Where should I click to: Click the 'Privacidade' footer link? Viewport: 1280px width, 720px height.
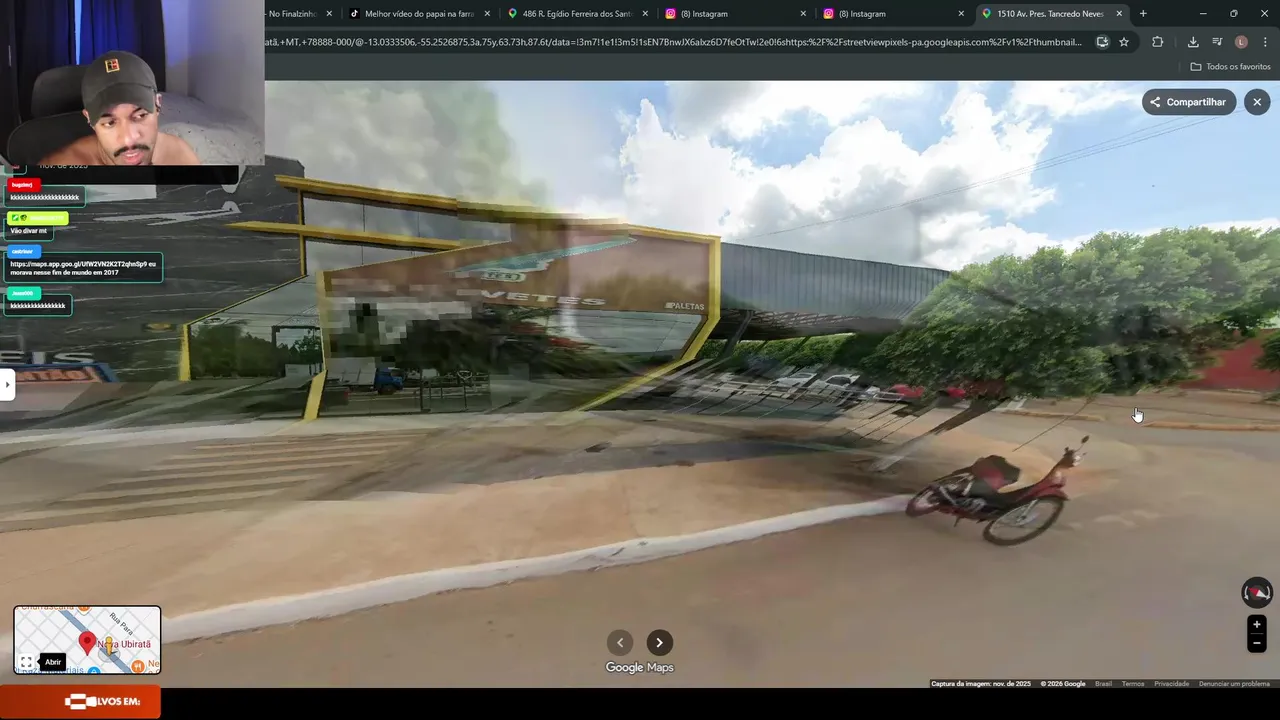[1171, 684]
